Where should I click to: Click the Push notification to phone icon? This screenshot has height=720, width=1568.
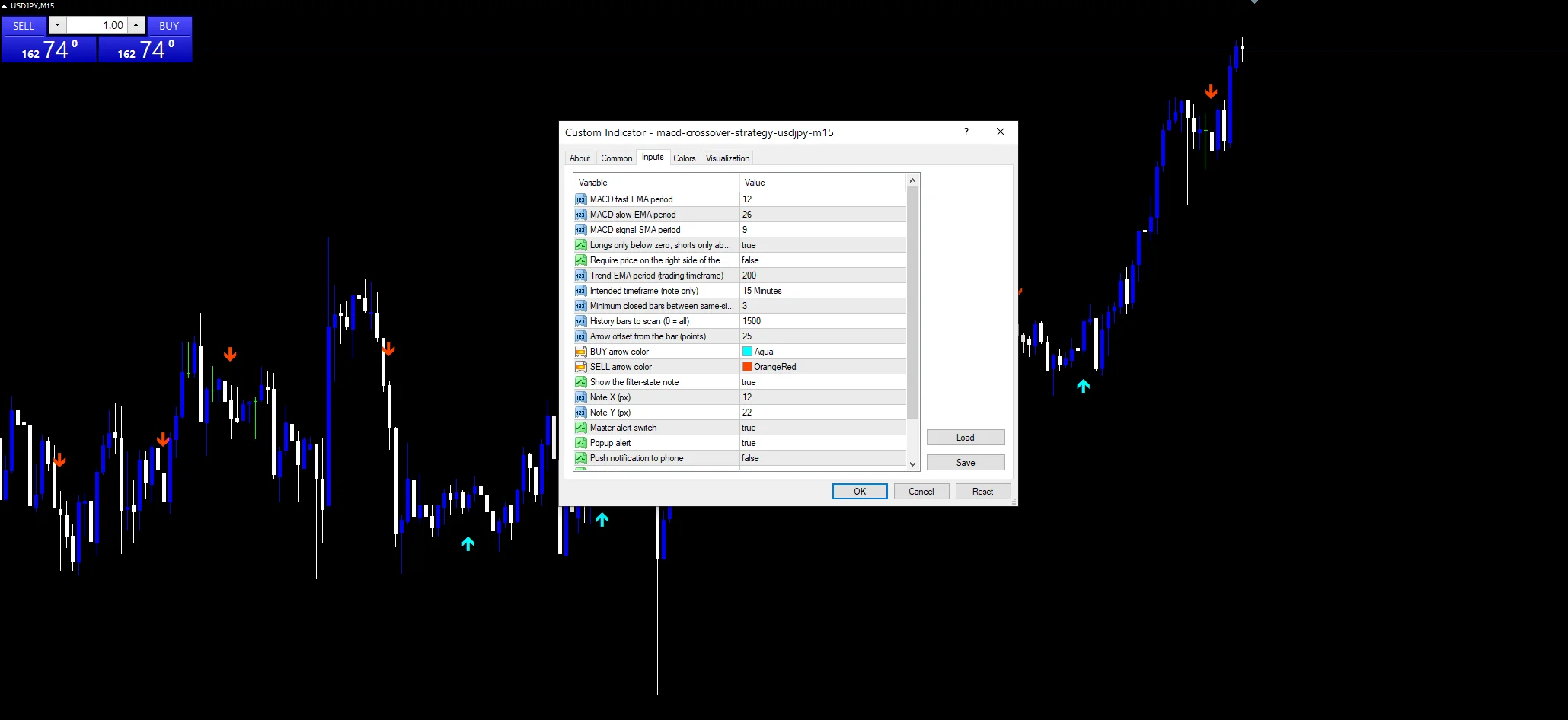[580, 458]
